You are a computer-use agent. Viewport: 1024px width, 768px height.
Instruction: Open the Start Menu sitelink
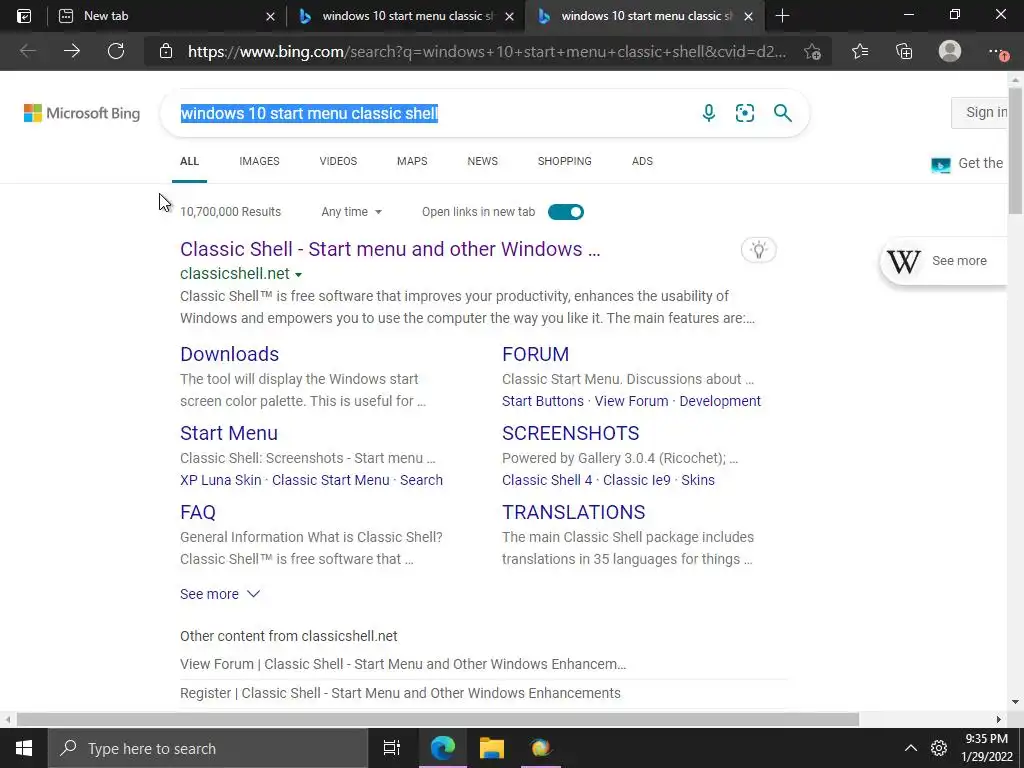229,433
